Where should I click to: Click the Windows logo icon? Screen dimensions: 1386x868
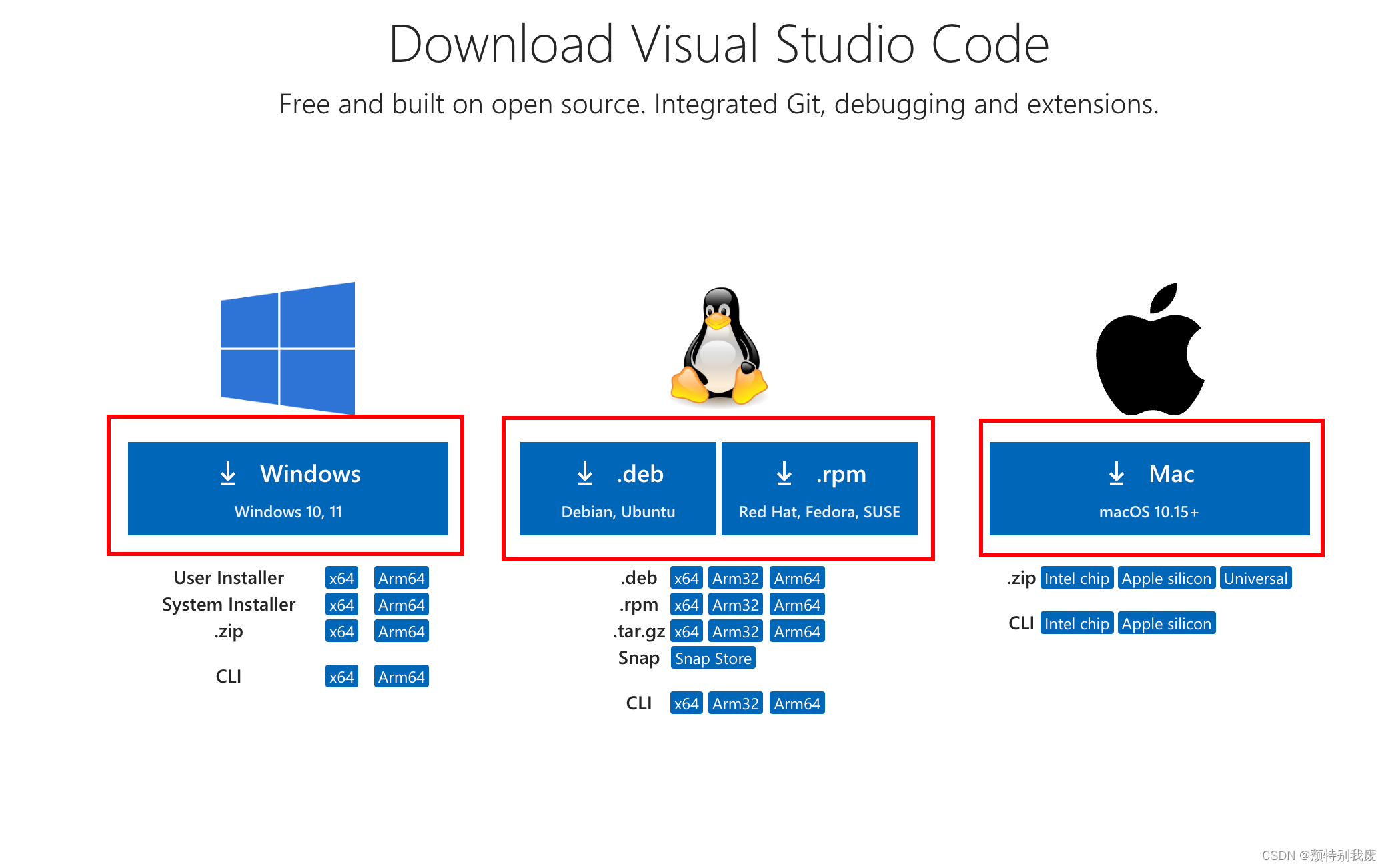point(288,347)
